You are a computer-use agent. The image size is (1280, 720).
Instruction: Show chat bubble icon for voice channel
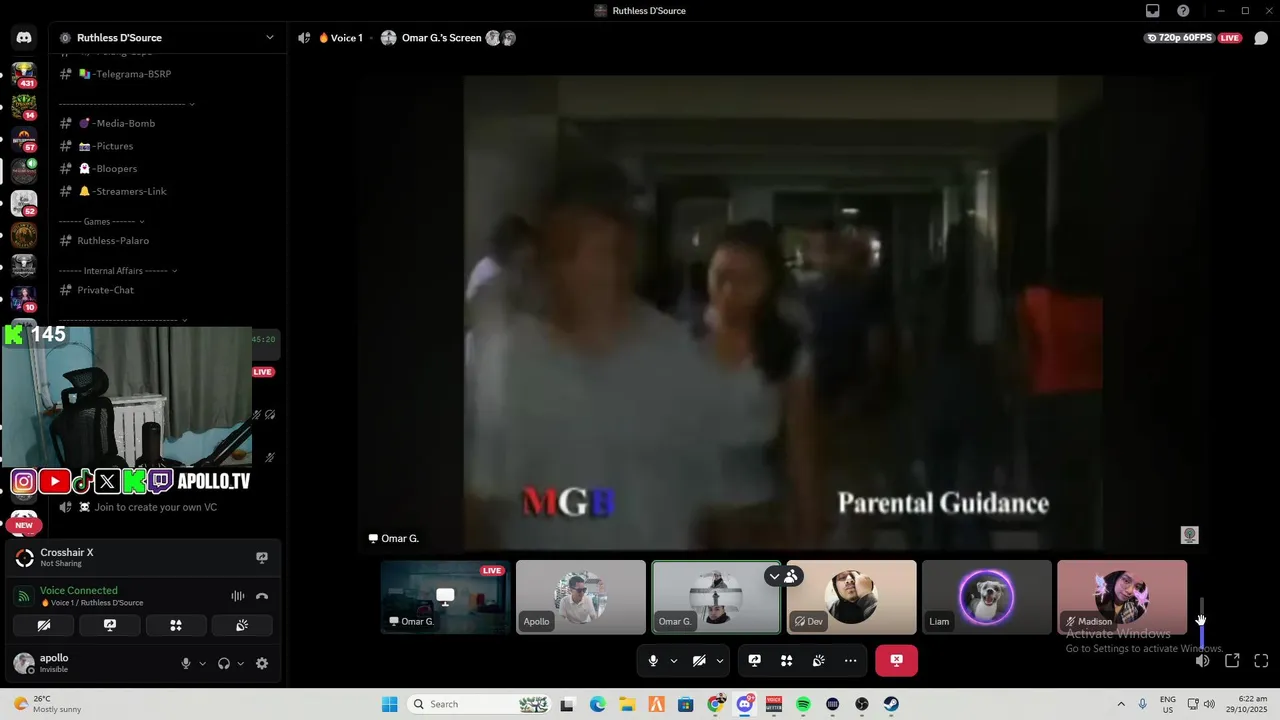pyautogui.click(x=1261, y=38)
